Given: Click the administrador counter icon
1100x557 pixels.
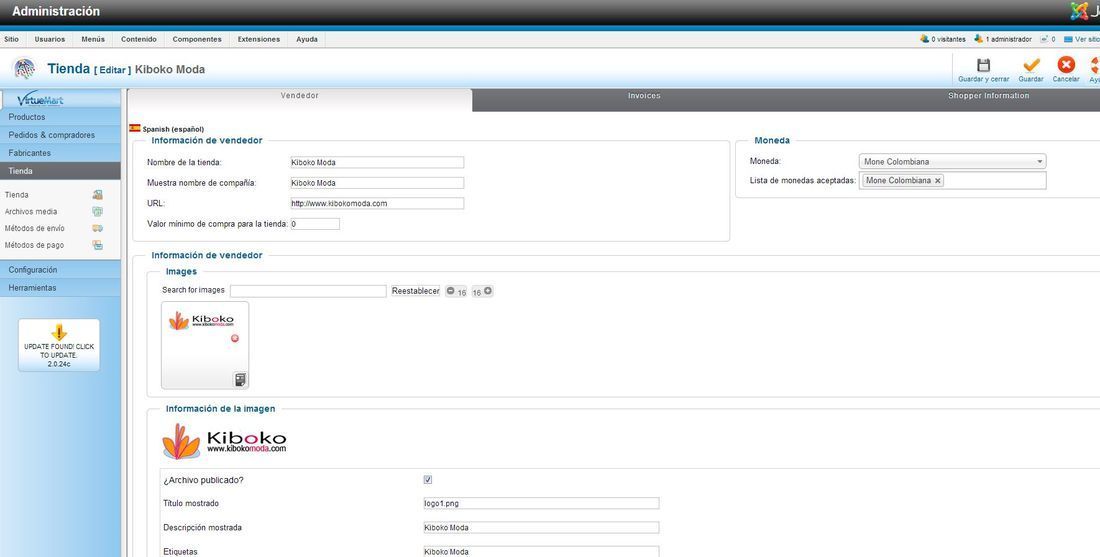Looking at the screenshot, I should click(x=979, y=39).
